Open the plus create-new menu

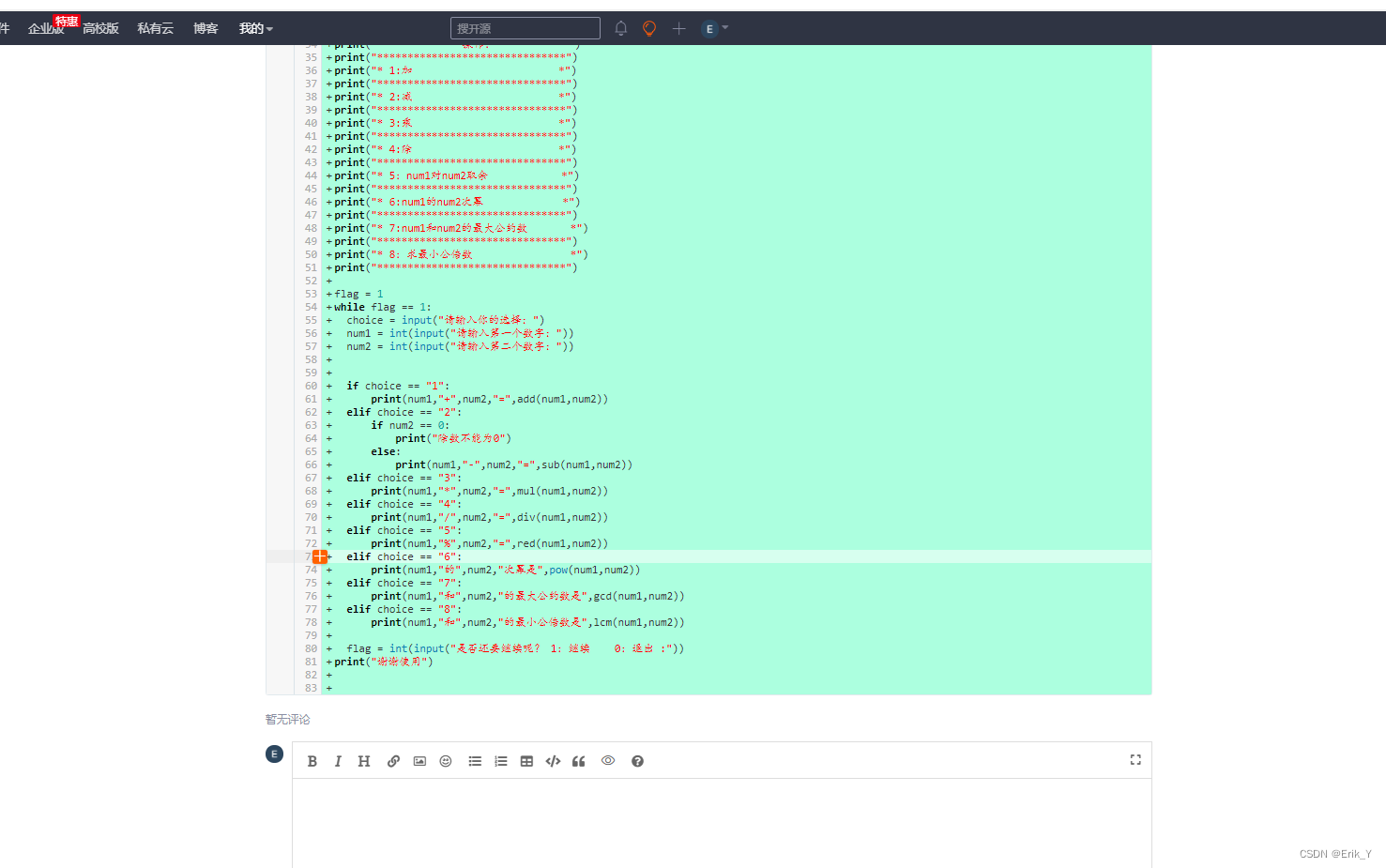[678, 28]
